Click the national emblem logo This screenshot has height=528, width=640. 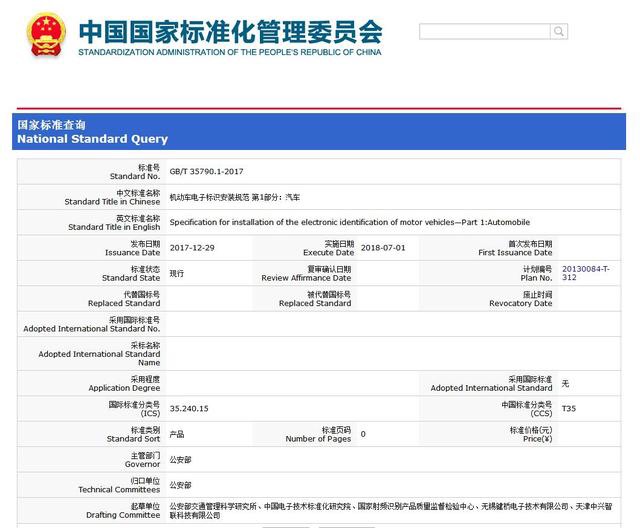[46, 34]
